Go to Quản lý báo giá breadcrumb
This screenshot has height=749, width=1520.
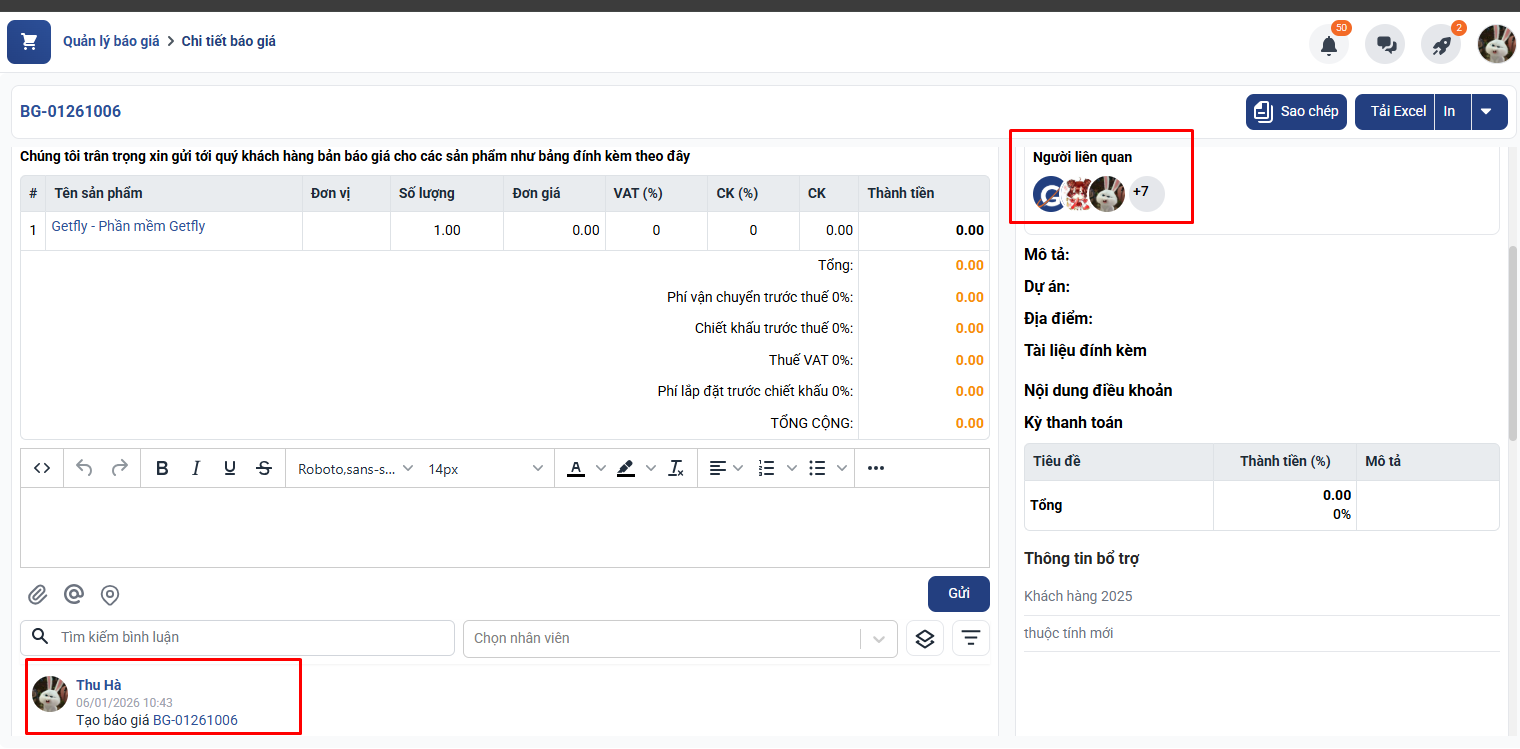point(111,42)
